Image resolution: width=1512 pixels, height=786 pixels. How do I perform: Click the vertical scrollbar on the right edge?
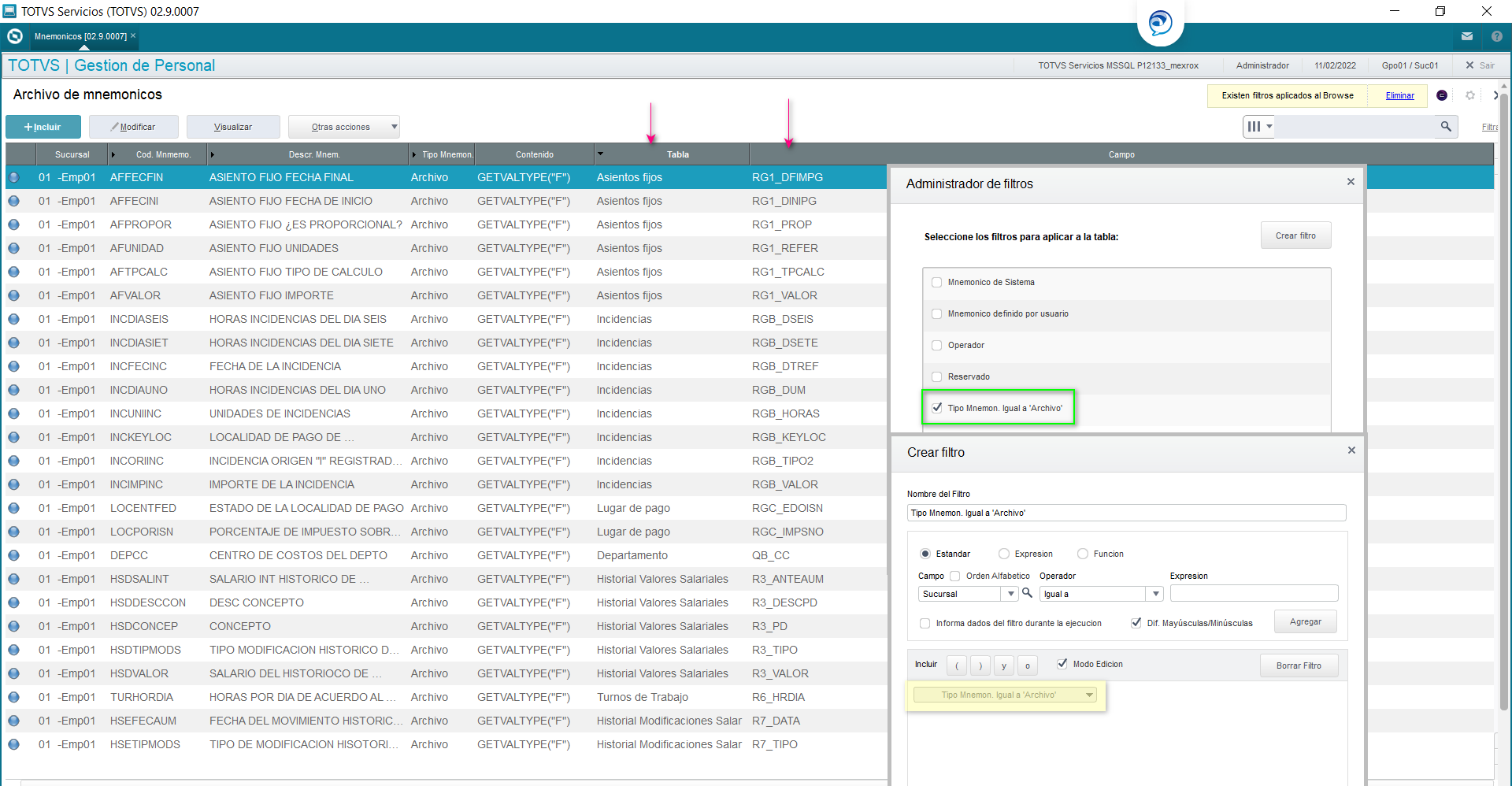click(1503, 394)
